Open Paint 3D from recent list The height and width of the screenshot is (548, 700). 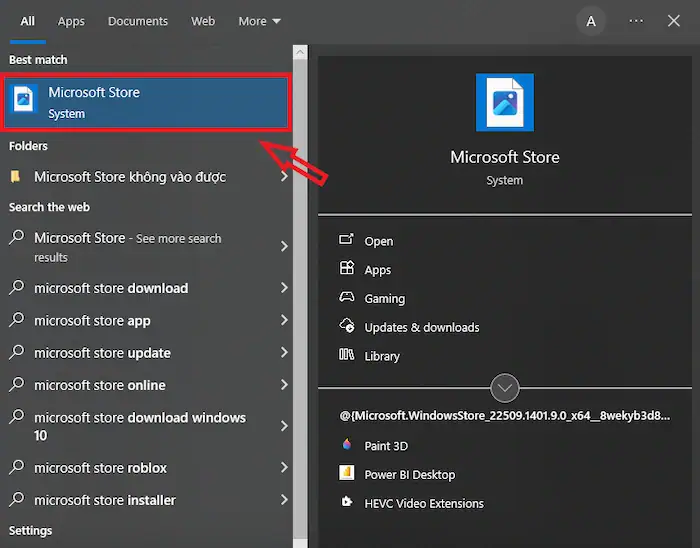[x=386, y=446]
